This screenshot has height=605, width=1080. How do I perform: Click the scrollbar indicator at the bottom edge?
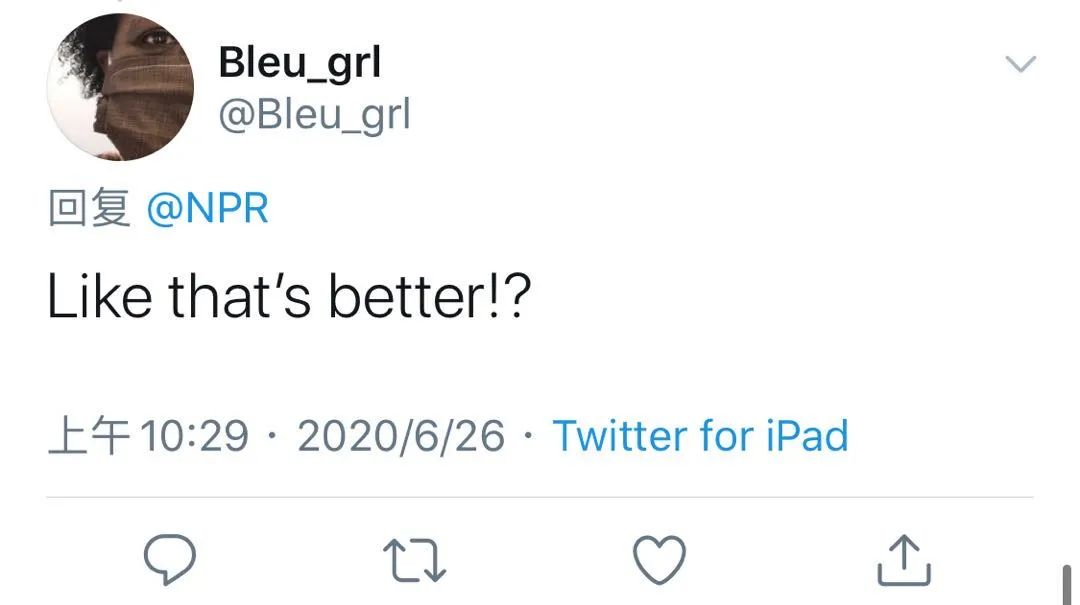pyautogui.click(x=1066, y=585)
